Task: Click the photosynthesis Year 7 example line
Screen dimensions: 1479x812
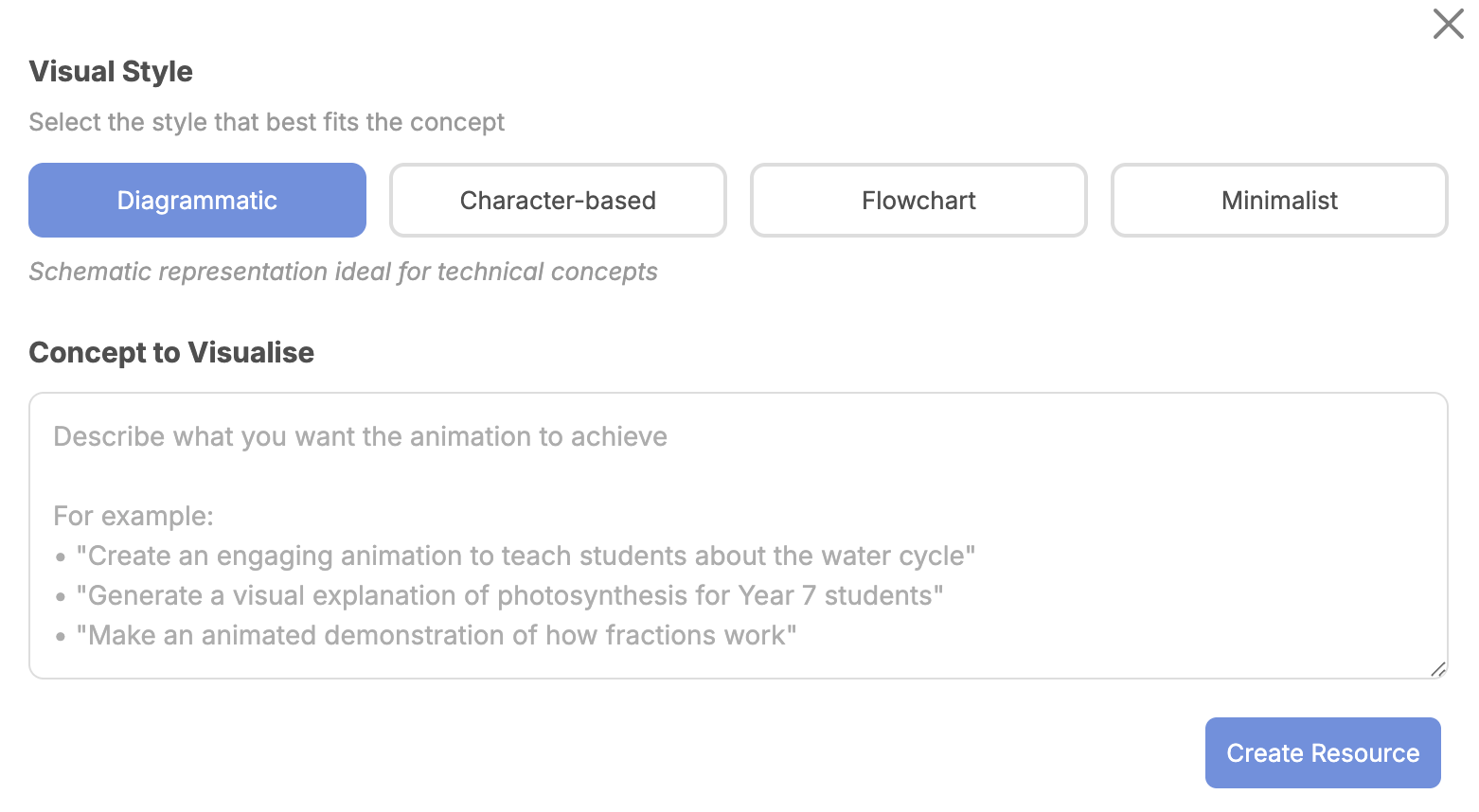Action: click(x=509, y=595)
